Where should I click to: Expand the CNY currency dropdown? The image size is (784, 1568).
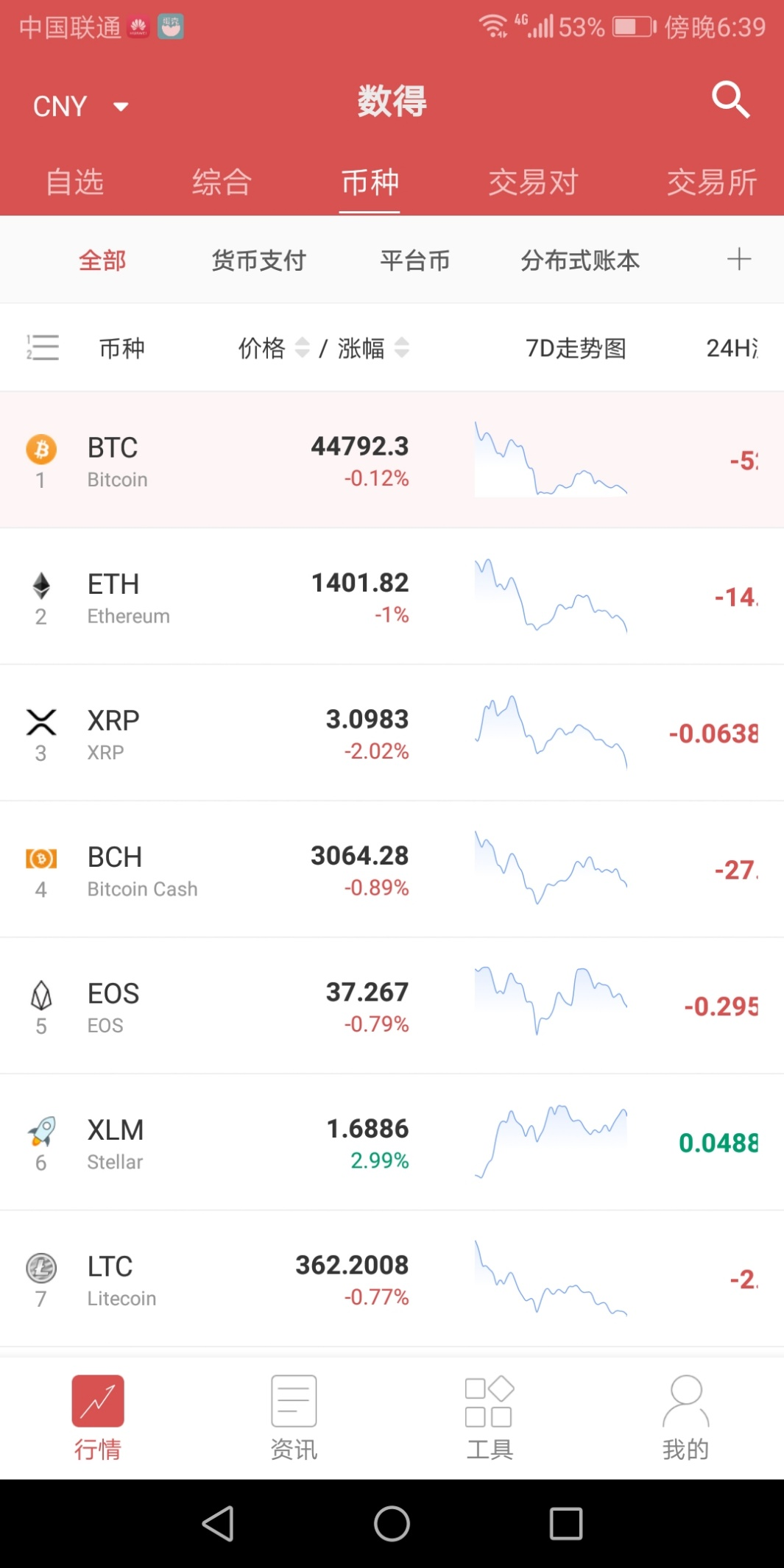pyautogui.click(x=81, y=107)
